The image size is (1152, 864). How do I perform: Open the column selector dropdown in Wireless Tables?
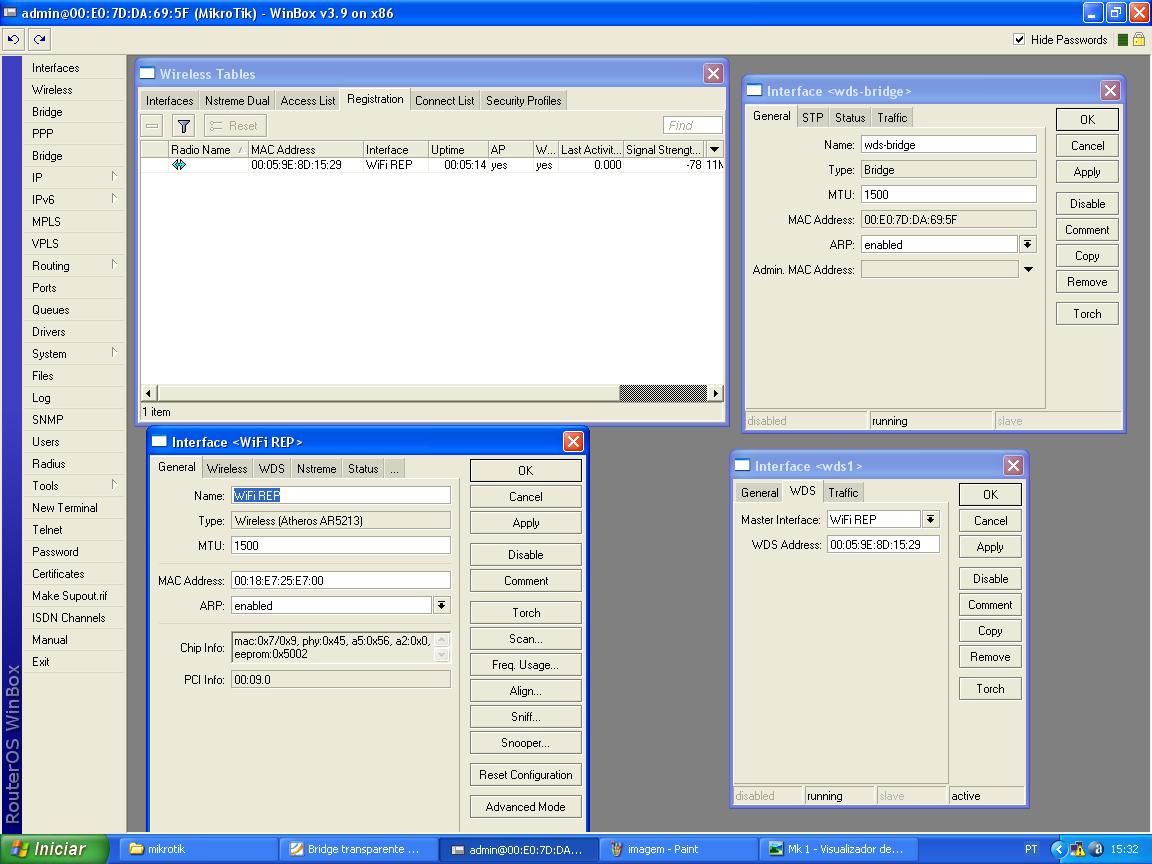pyautogui.click(x=714, y=149)
